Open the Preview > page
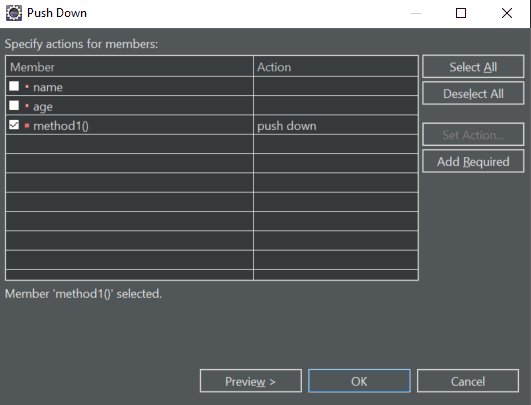This screenshot has width=531, height=405. 251,381
